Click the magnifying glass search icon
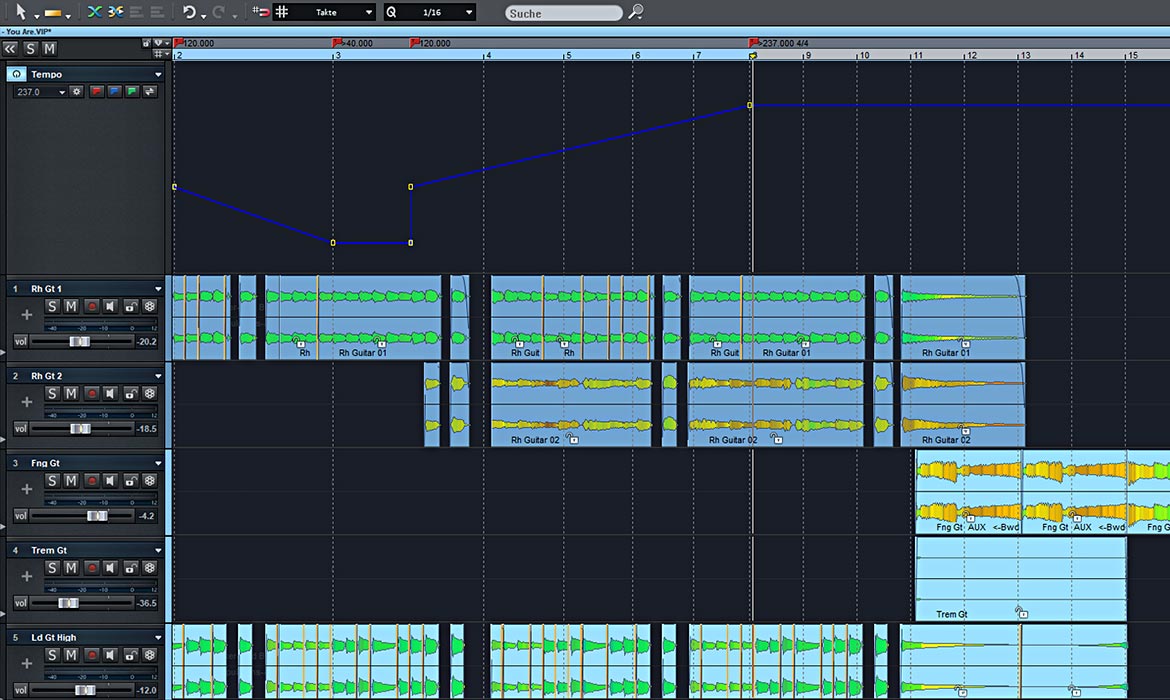 [x=636, y=12]
